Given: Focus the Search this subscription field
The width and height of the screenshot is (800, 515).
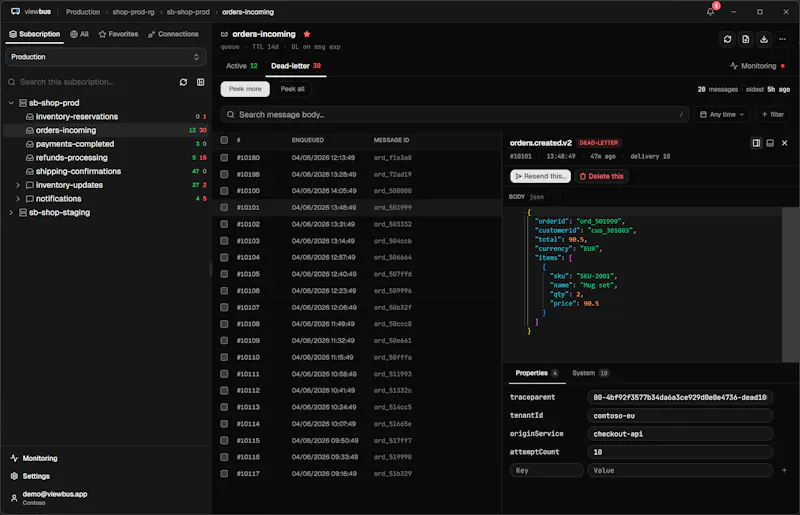Looking at the screenshot, I should 91,82.
